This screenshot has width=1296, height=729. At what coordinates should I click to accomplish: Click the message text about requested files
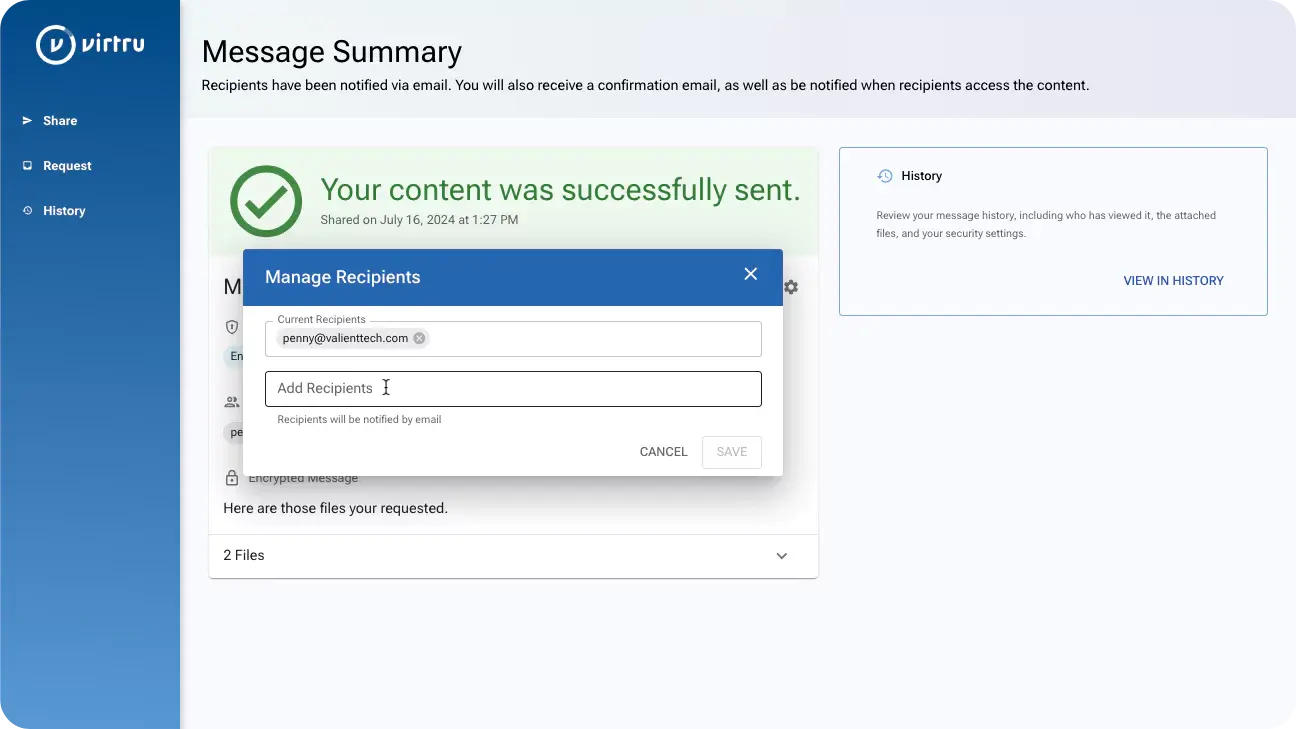[x=335, y=508]
